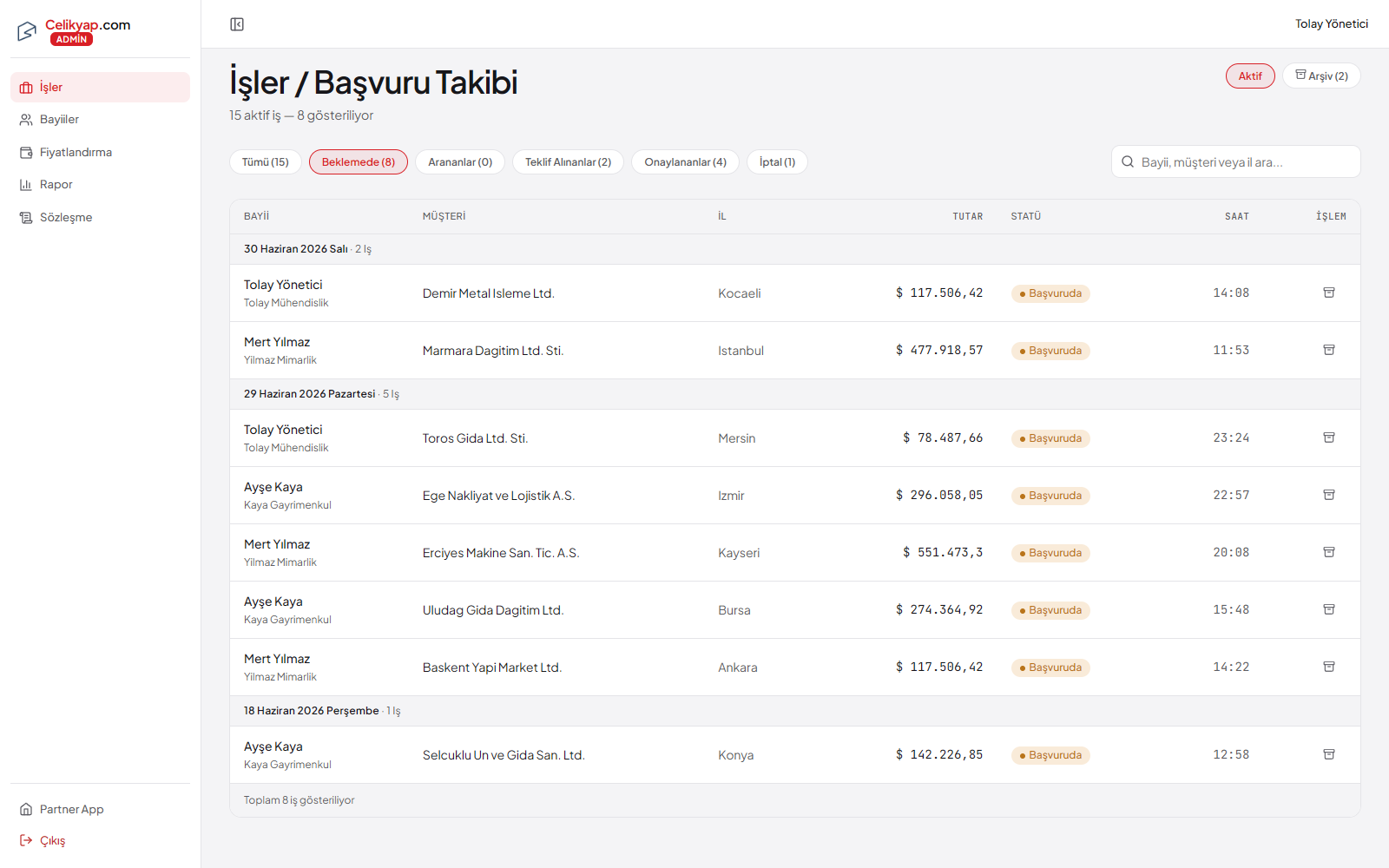Archive the Marmara Dagitim Ltd. Sti. job
This screenshot has height=868, width=1389.
(1329, 350)
